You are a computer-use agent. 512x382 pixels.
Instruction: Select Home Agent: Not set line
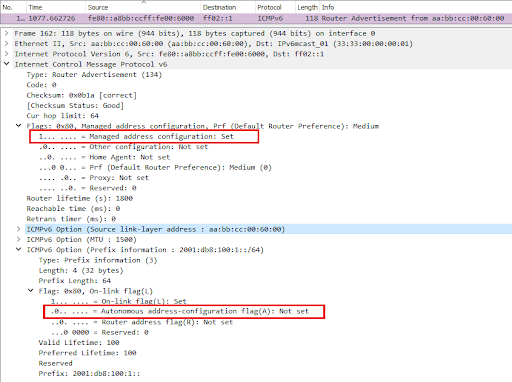104,157
